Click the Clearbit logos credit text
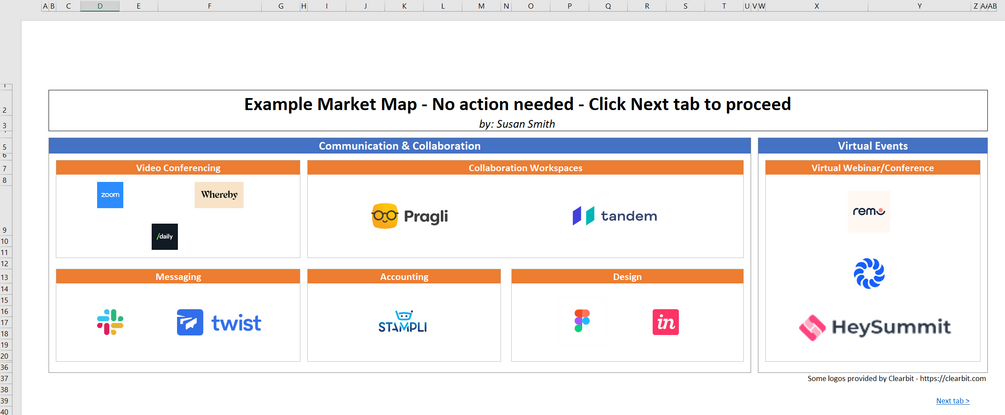This screenshot has height=415, width=1005. (897, 379)
